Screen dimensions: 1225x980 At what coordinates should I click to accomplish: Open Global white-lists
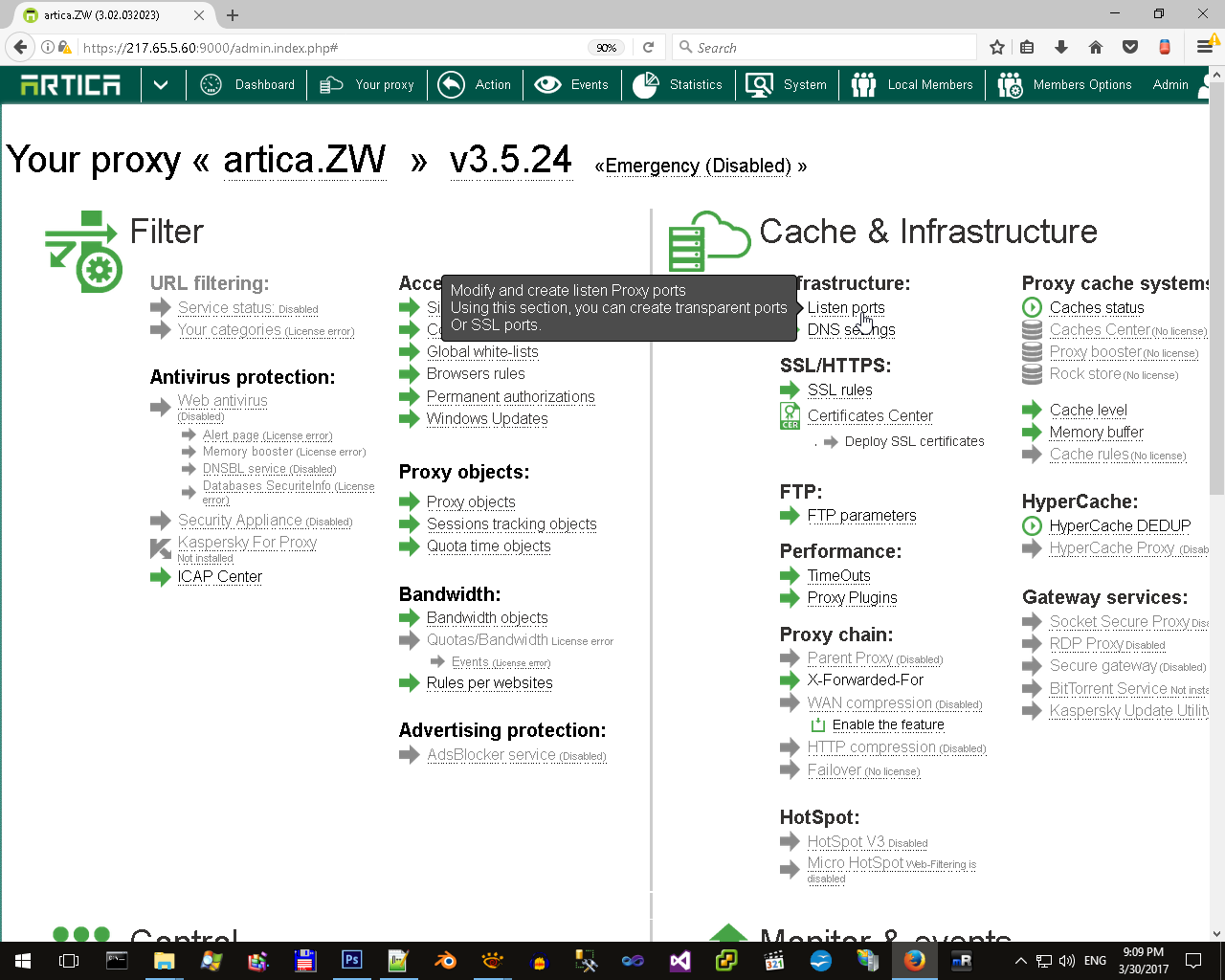pos(482,352)
